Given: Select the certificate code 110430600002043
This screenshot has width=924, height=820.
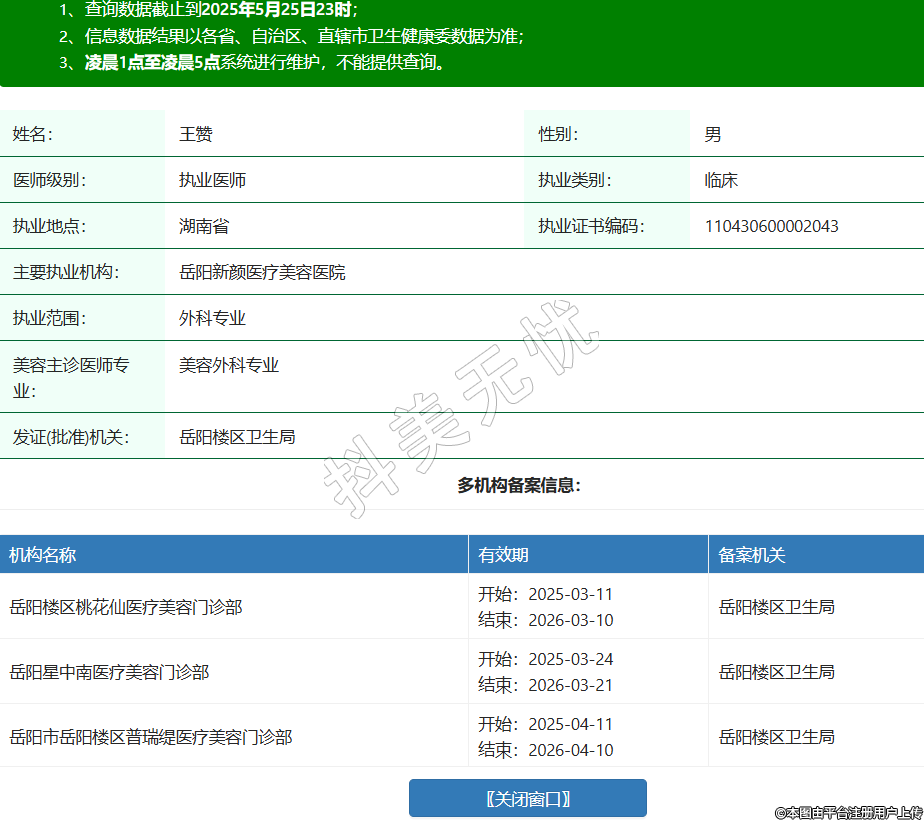Looking at the screenshot, I should [771, 226].
